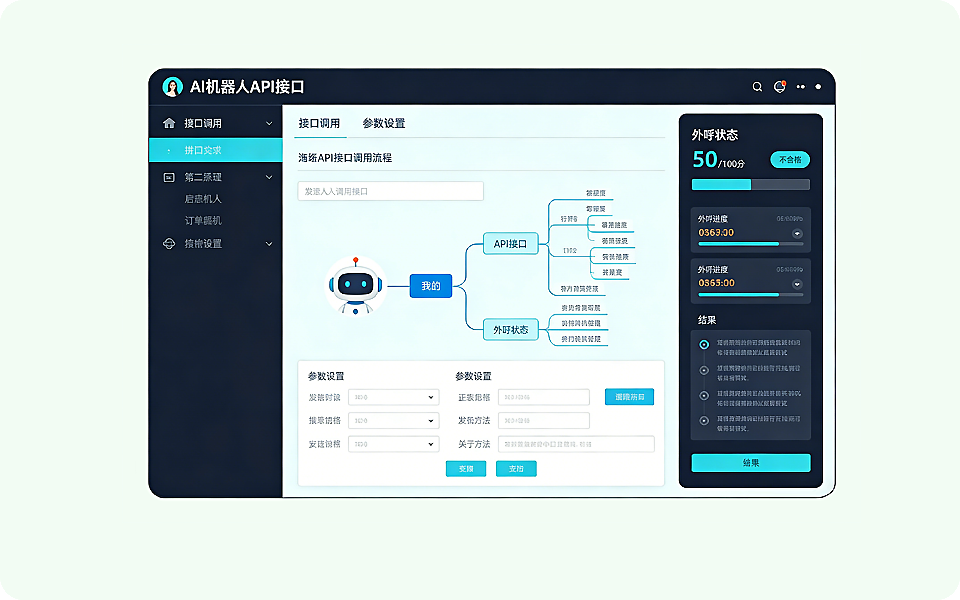Screen dimensions: 960x600
Task: Collapse the 接口调用 sidebar section chevron
Action: point(268,123)
